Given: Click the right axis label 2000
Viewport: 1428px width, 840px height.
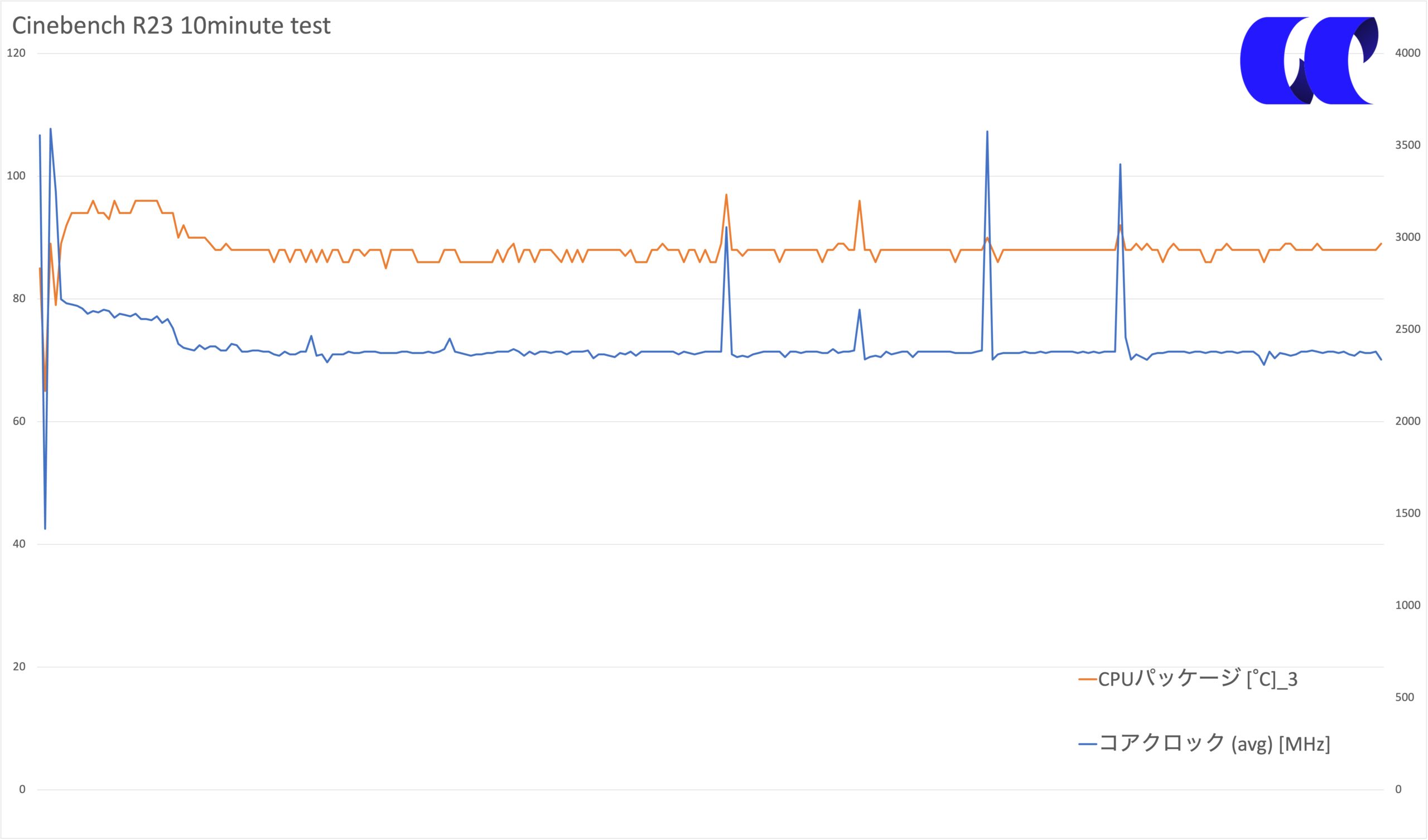Looking at the screenshot, I should pyautogui.click(x=1407, y=421).
